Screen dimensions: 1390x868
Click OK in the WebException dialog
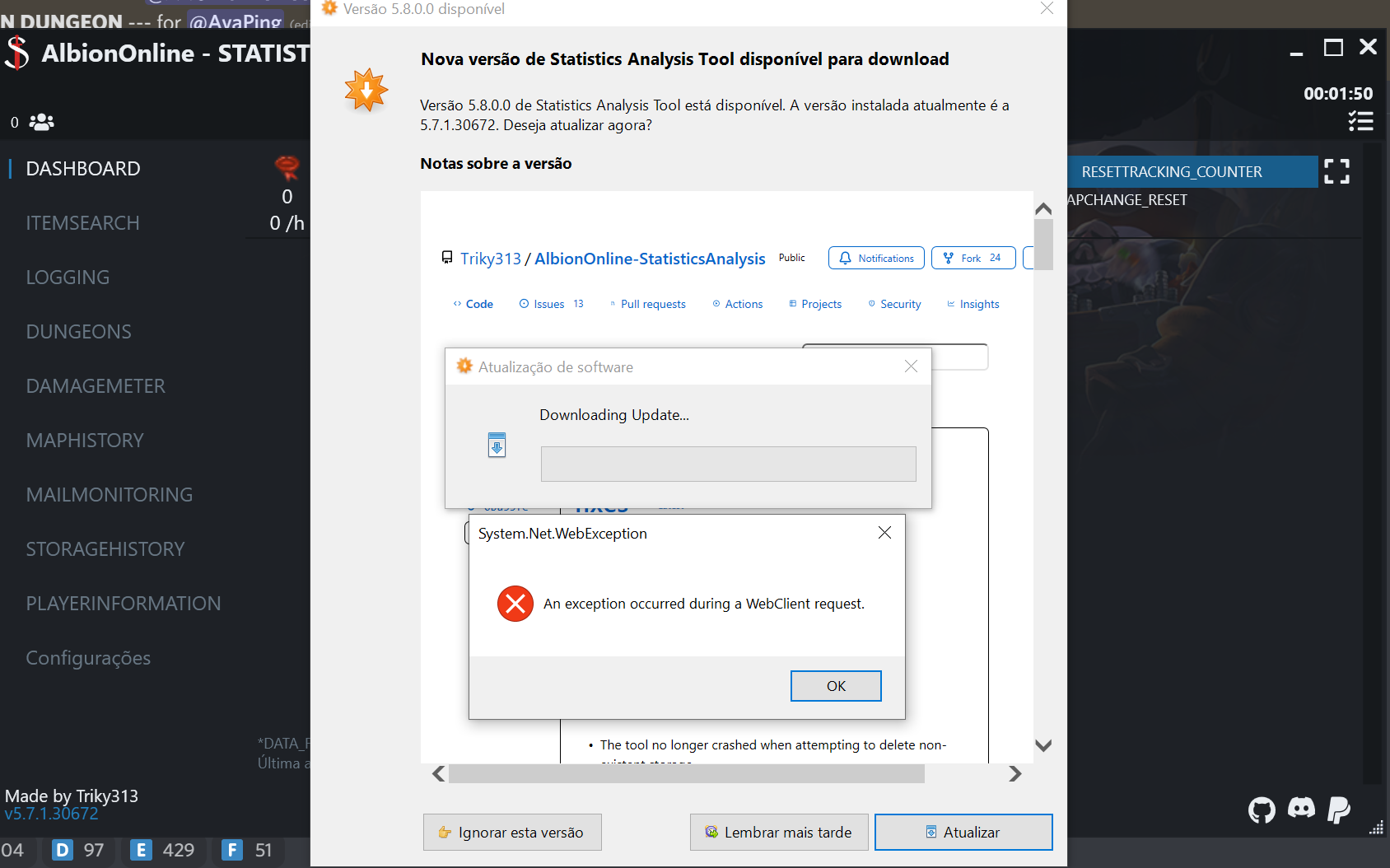pyautogui.click(x=836, y=686)
